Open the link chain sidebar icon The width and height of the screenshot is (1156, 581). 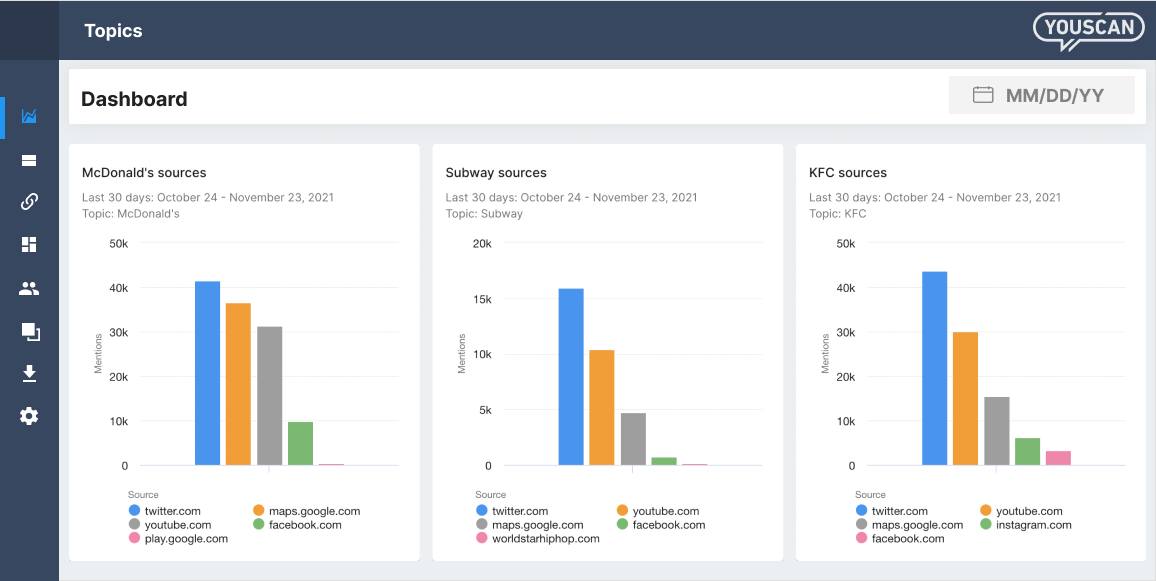click(x=29, y=201)
